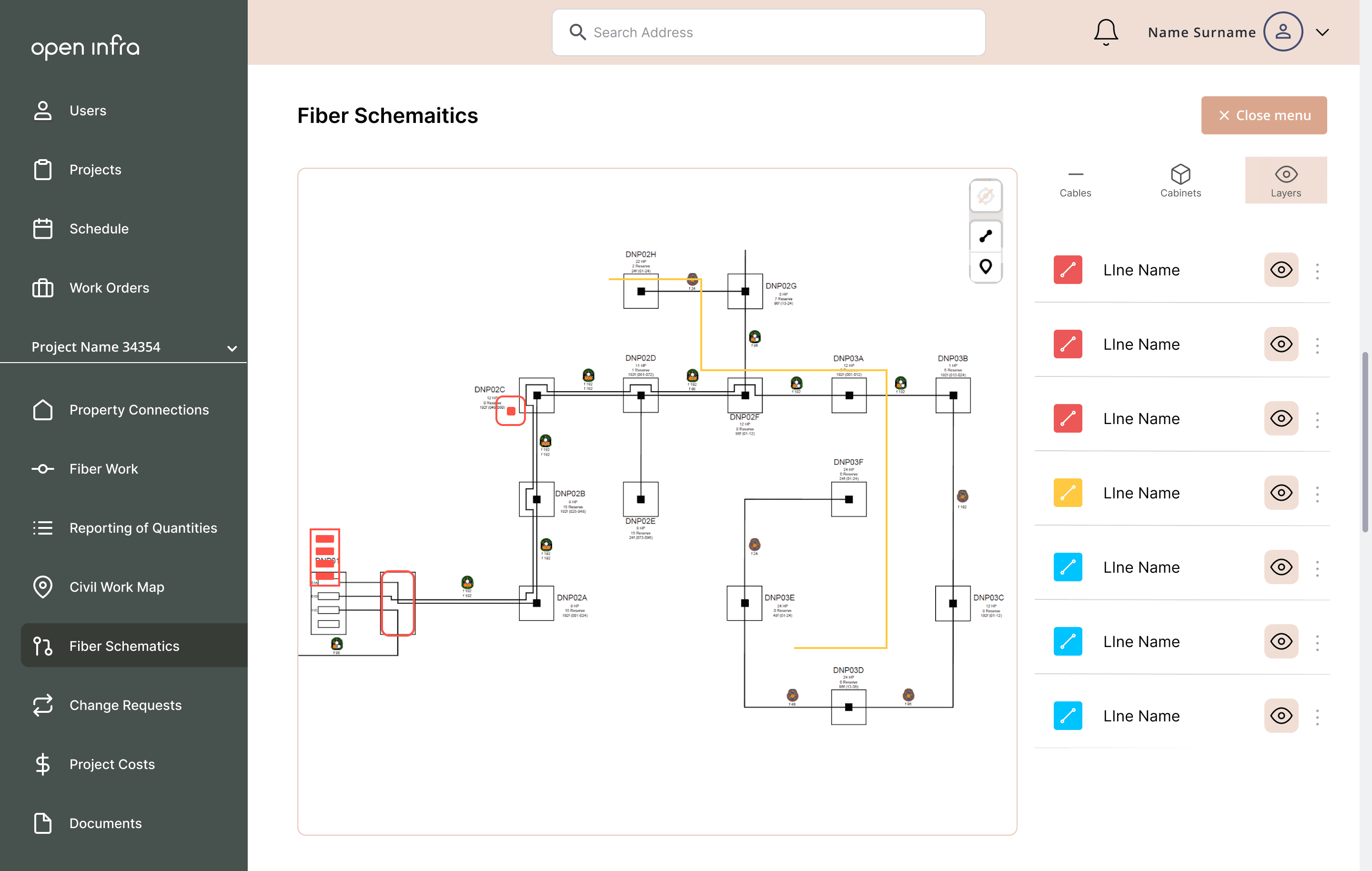Click the cable connection tool above the pin
The width and height of the screenshot is (1372, 871).
986,236
